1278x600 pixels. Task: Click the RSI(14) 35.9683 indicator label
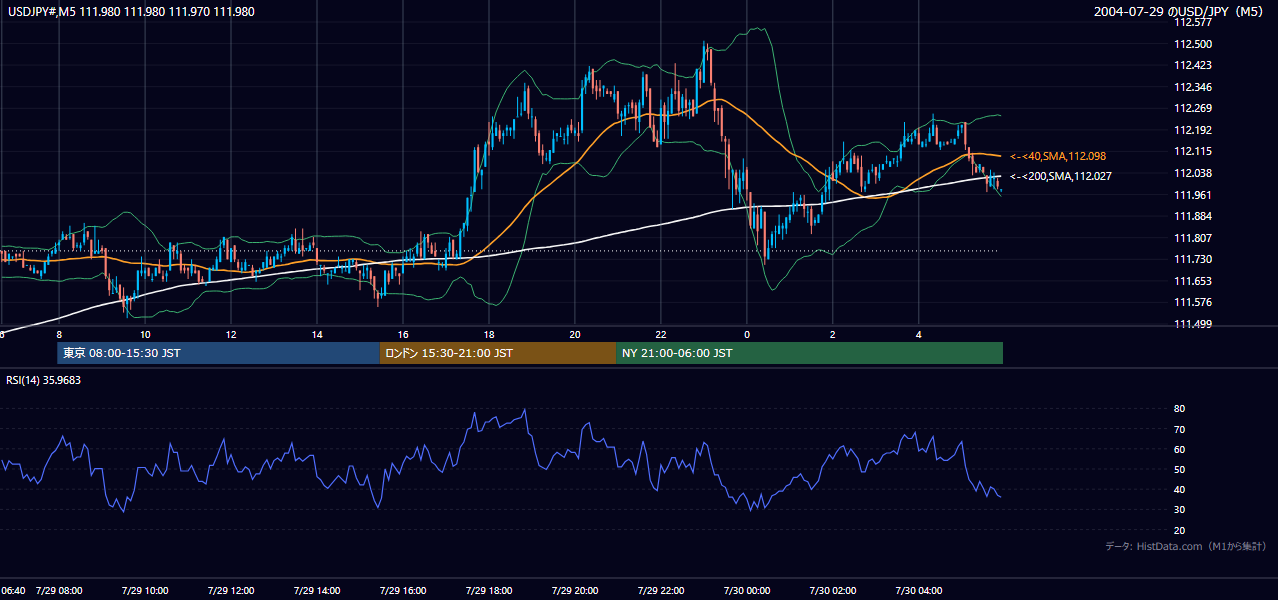(x=44, y=380)
